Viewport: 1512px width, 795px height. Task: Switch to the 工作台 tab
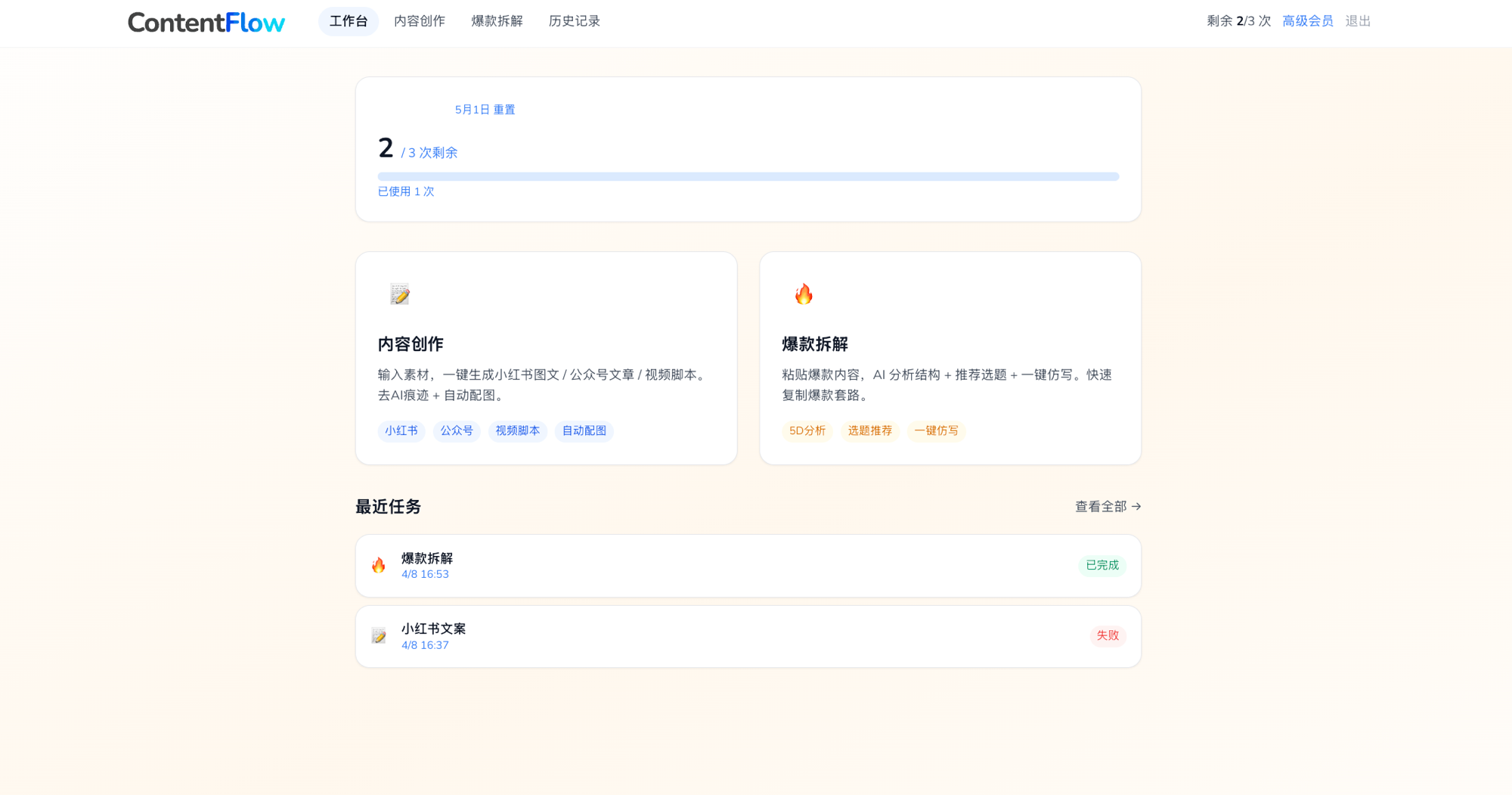348,21
